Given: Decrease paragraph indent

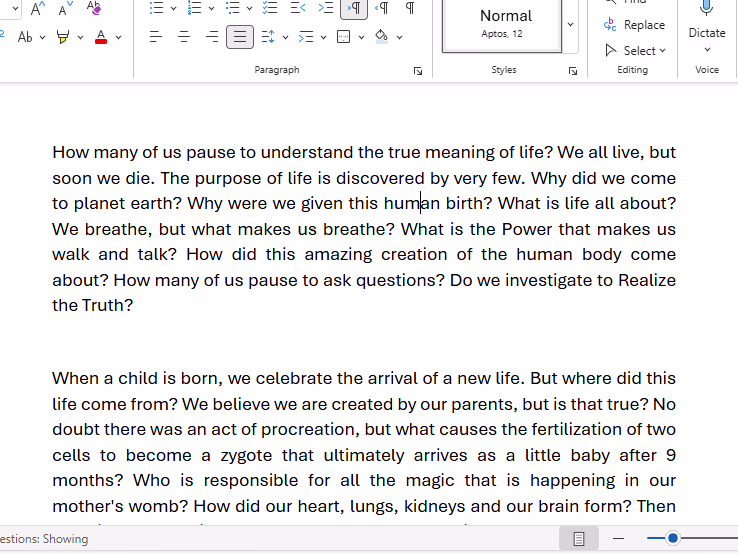Looking at the screenshot, I should [x=298, y=8].
